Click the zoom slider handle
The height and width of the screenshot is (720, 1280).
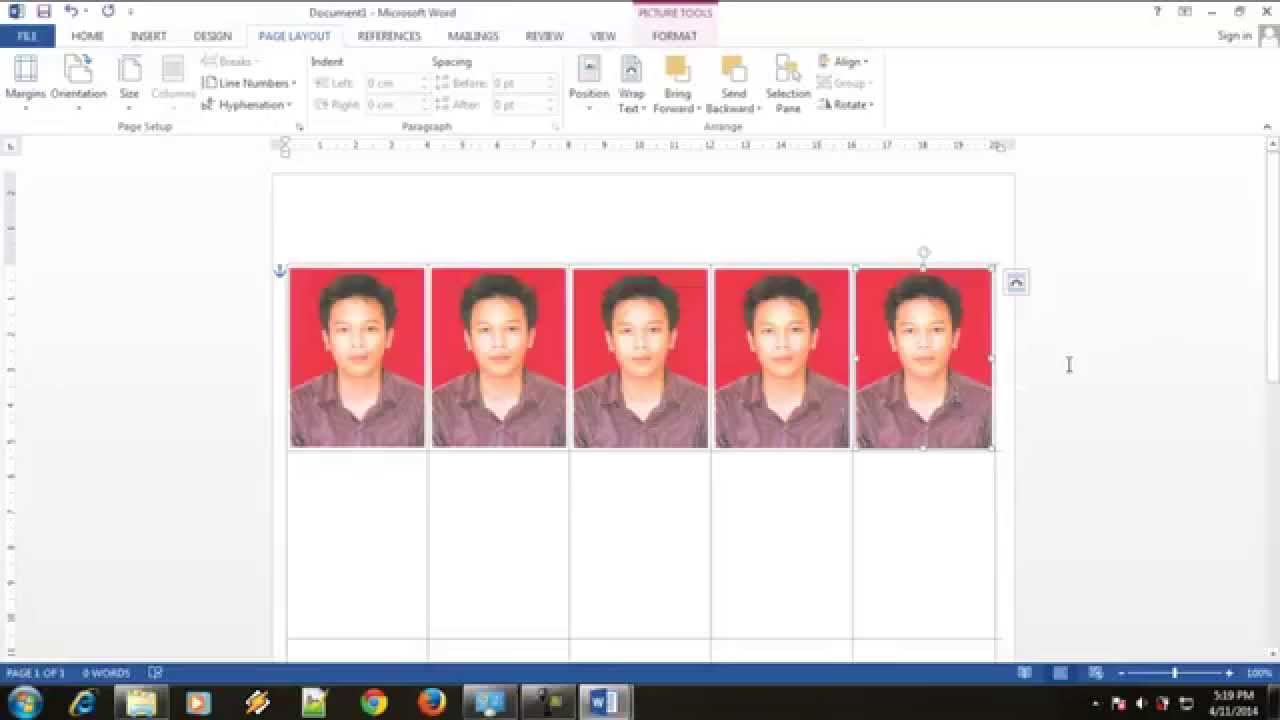pos(1175,673)
